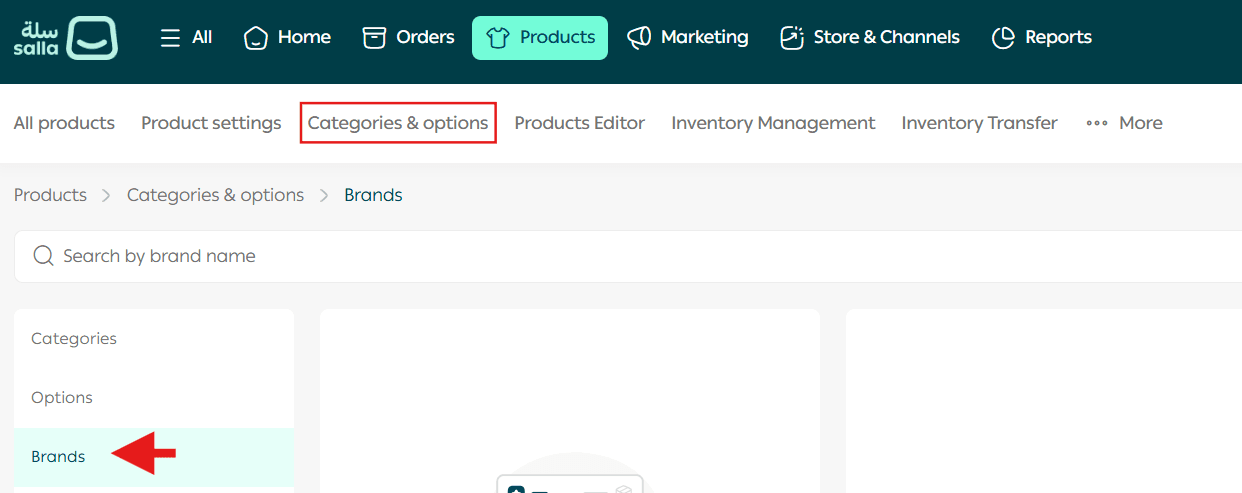Click the Store & Channels icon
The width and height of the screenshot is (1242, 493).
792,38
